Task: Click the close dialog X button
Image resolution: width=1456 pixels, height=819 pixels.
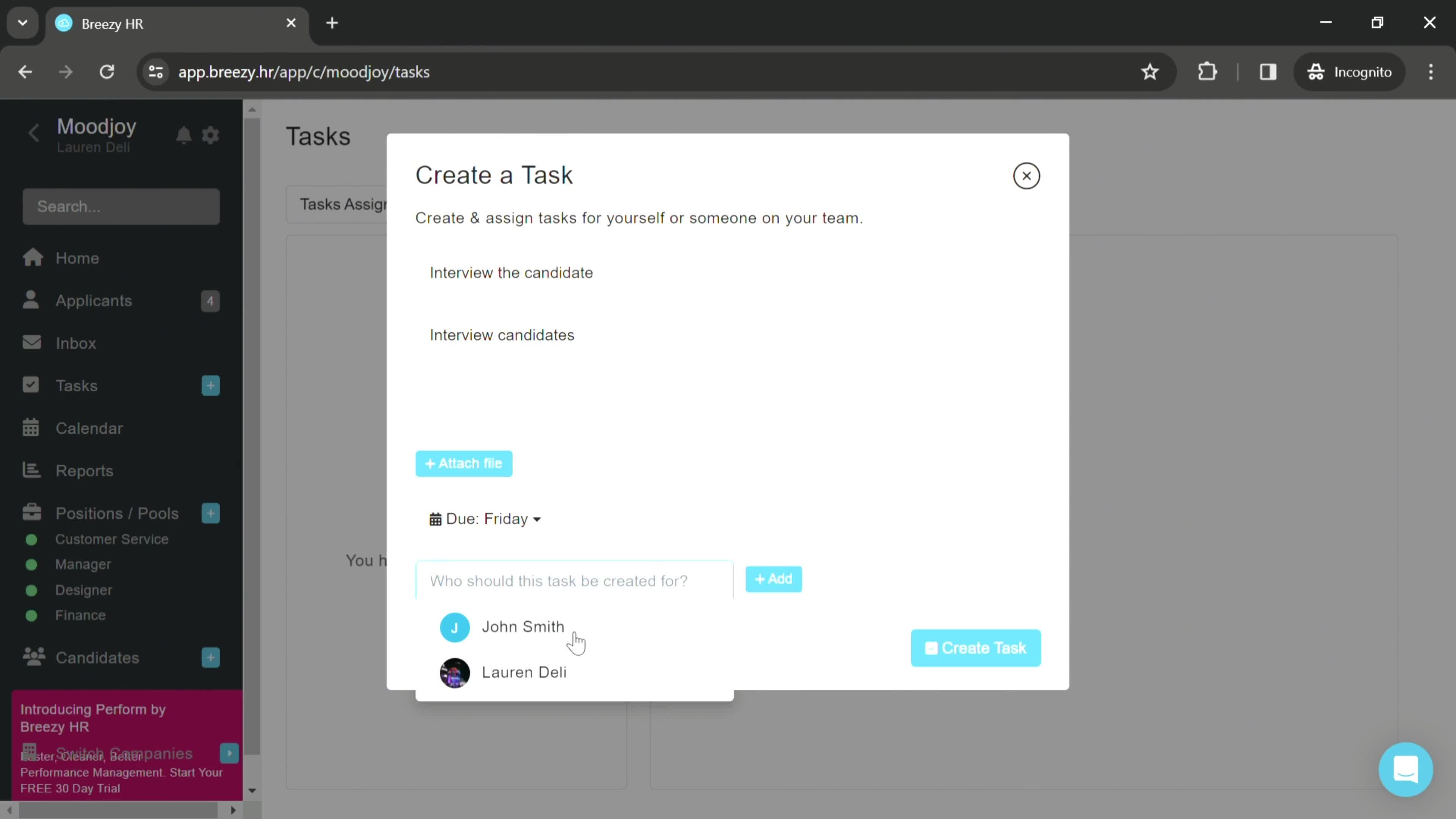Action: 1027,175
